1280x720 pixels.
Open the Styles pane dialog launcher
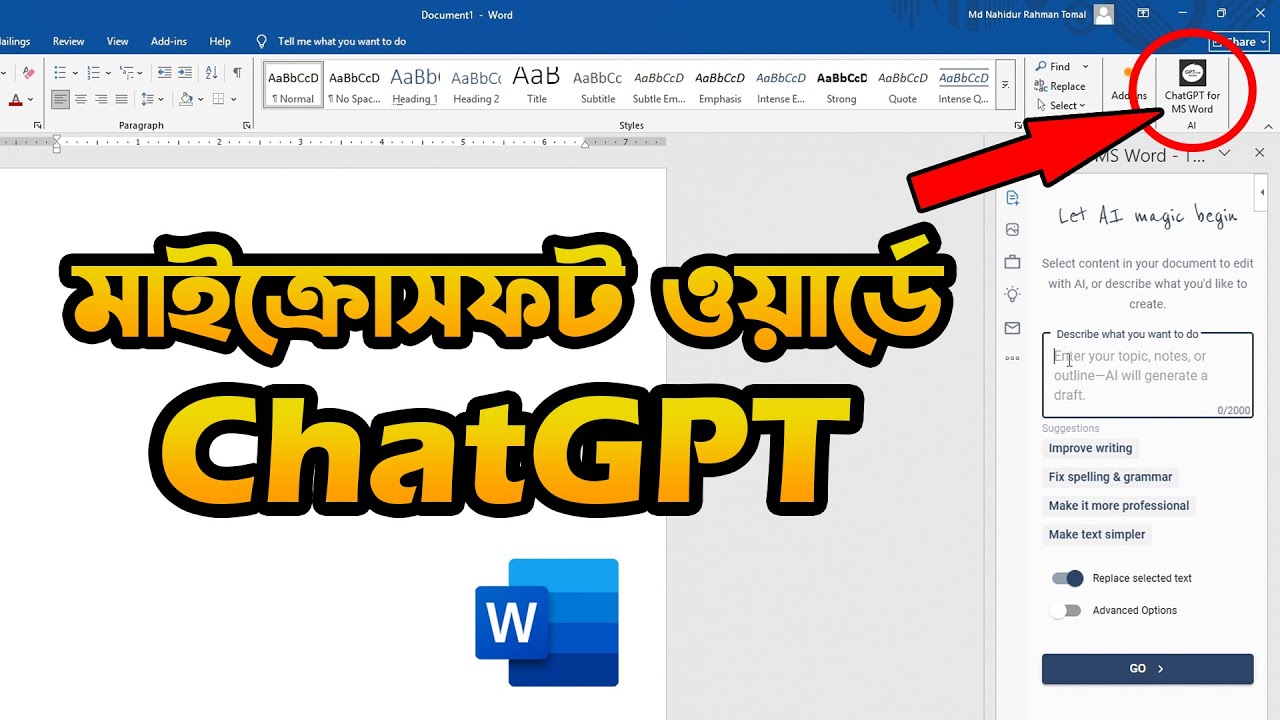[x=1019, y=126]
